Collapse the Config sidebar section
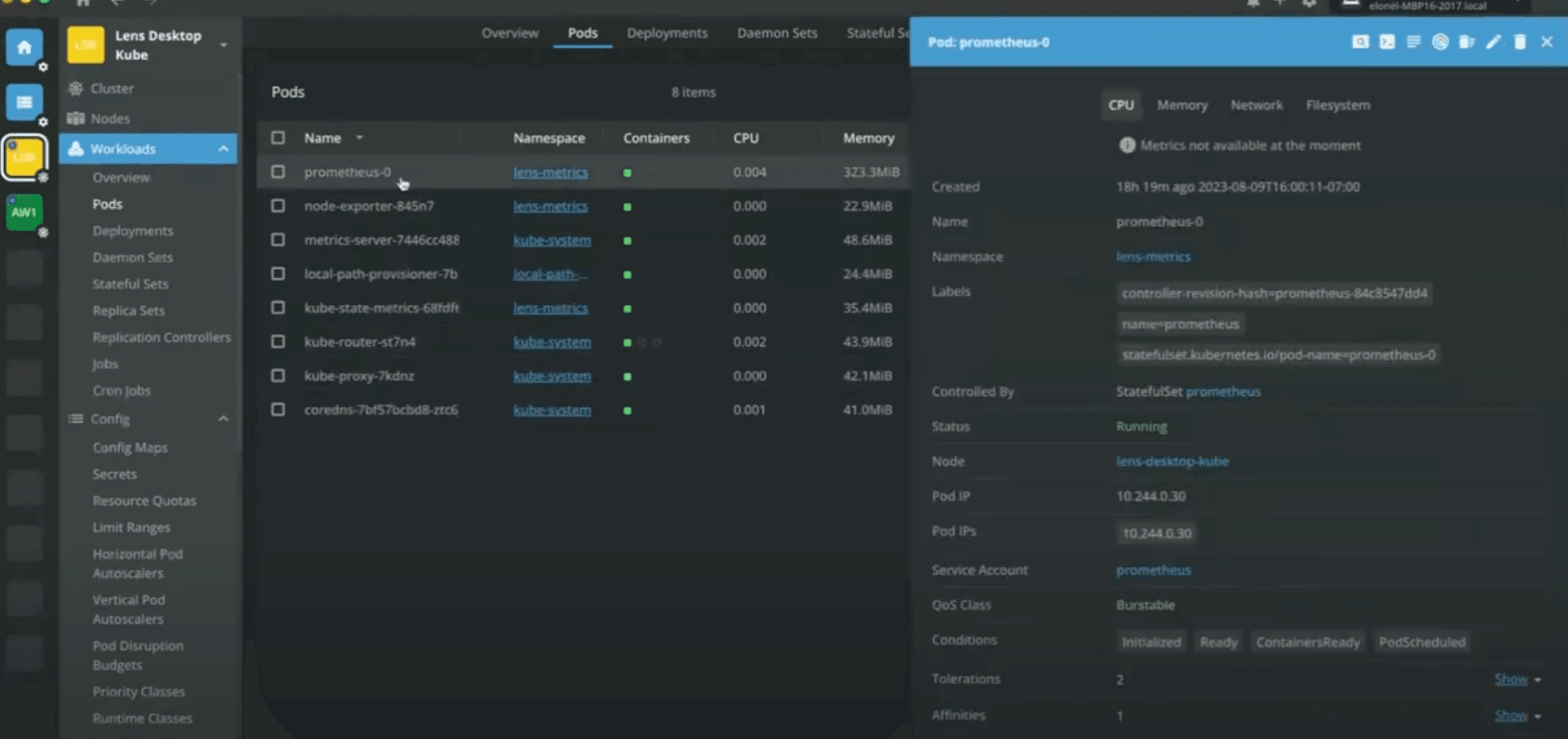The width and height of the screenshot is (1568, 739). [223, 419]
